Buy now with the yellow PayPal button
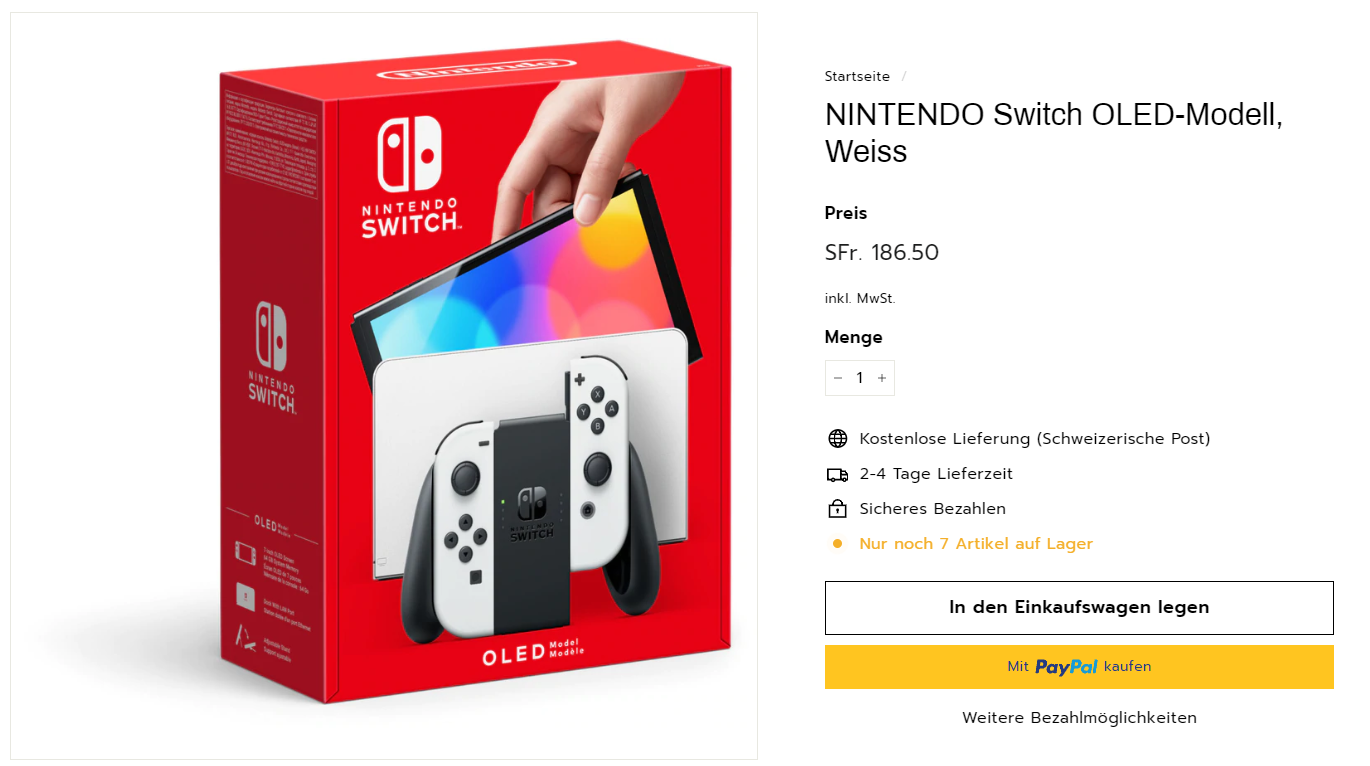Image resolution: width=1370 pixels, height=766 pixels. coord(1079,667)
